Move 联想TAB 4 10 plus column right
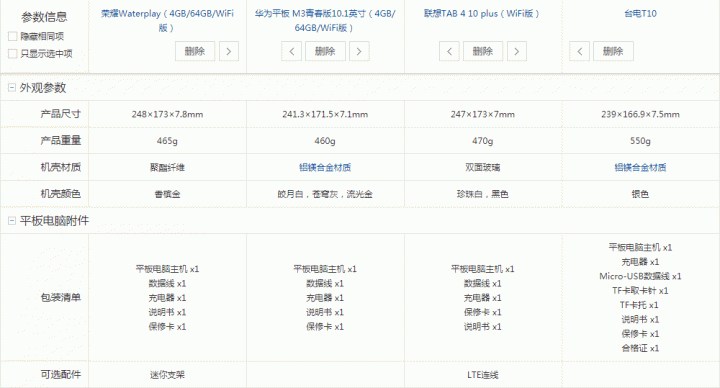The width and height of the screenshot is (720, 388). pyautogui.click(x=517, y=51)
